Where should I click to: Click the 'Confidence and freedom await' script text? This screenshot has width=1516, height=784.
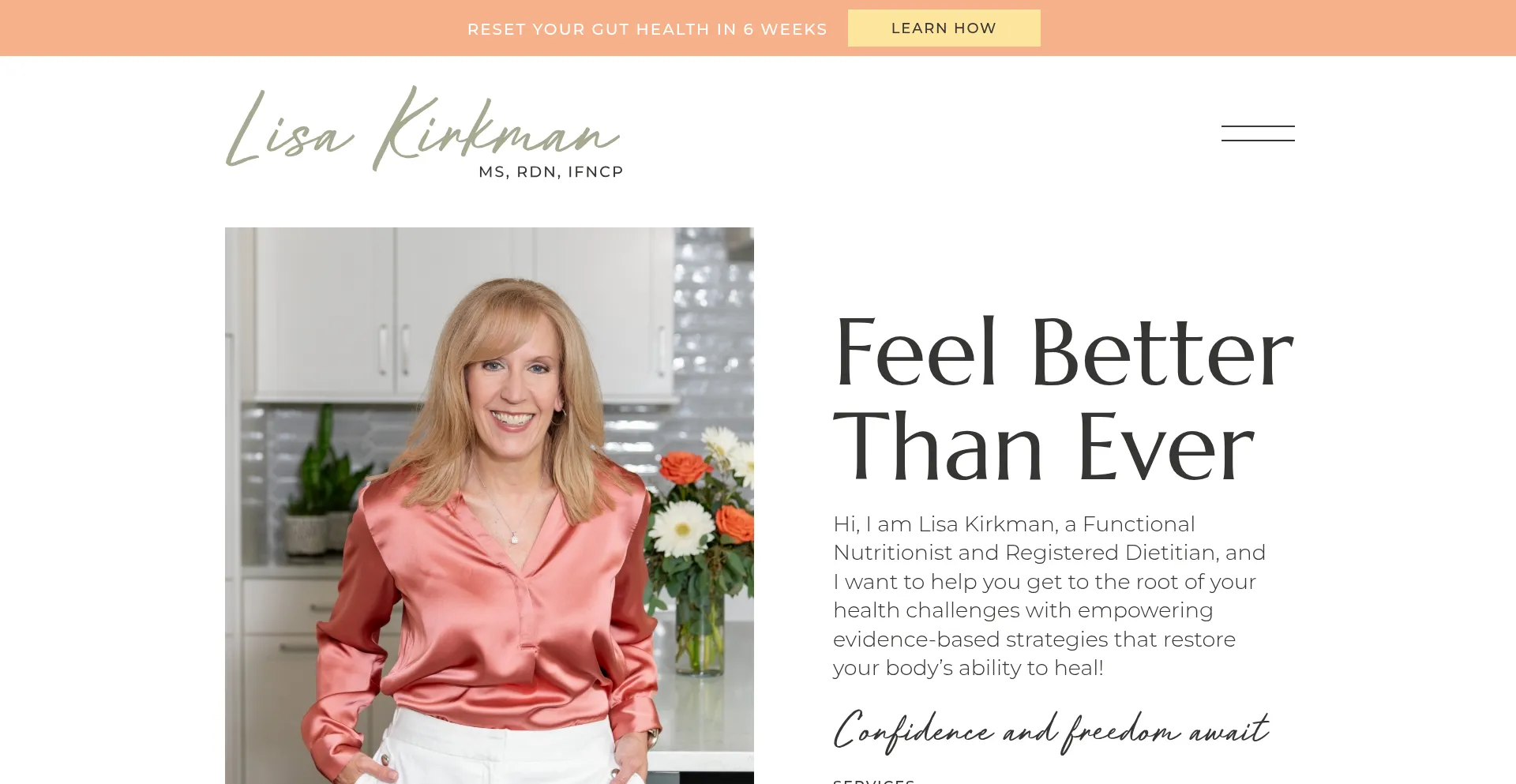pos(1051,730)
